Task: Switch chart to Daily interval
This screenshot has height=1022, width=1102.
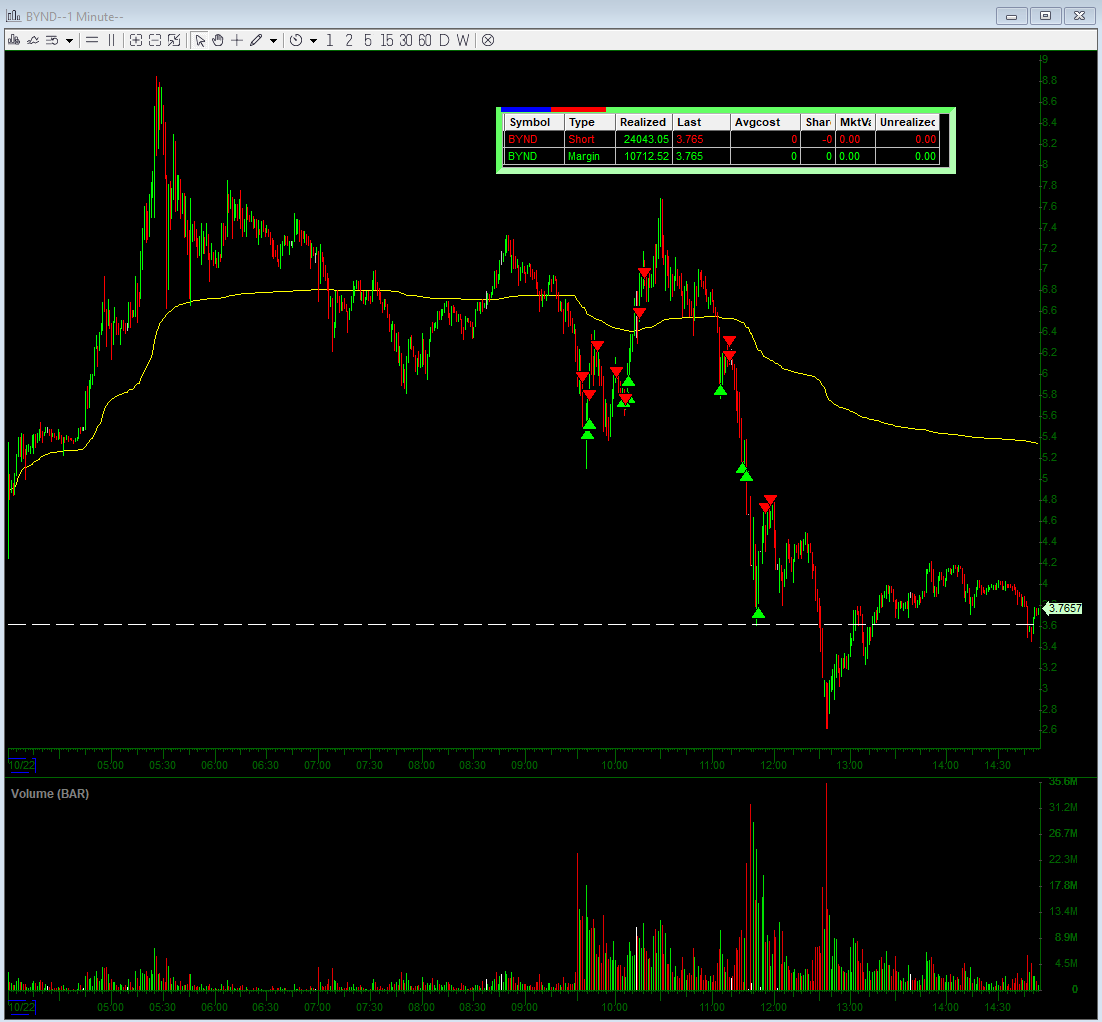Action: (443, 40)
